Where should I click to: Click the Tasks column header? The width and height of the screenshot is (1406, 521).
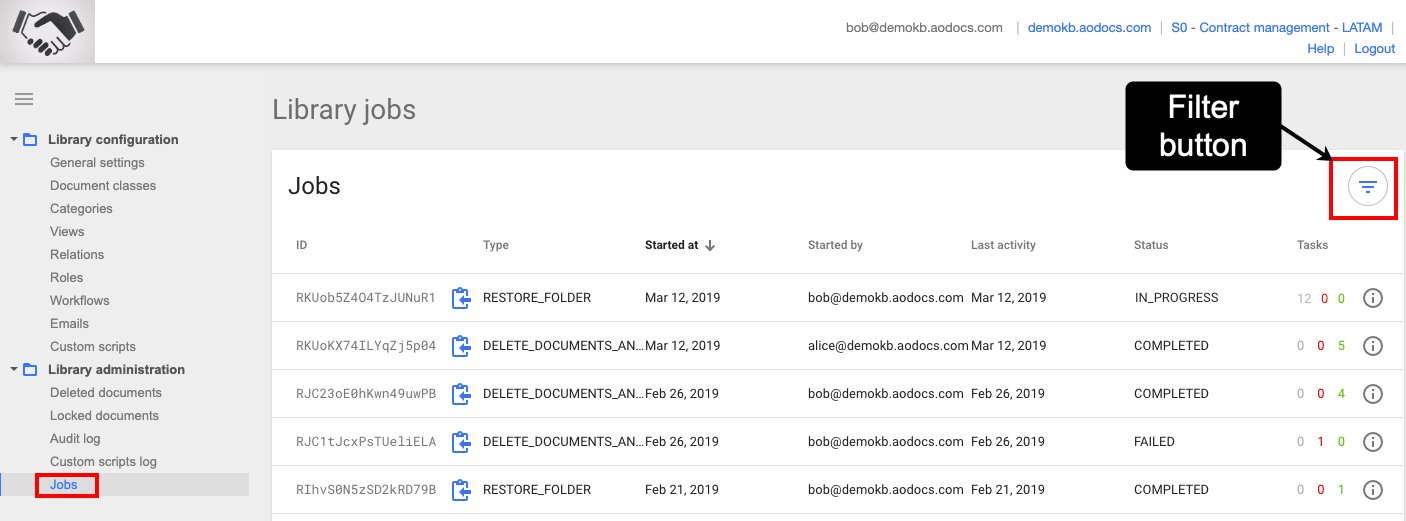pyautogui.click(x=1313, y=245)
